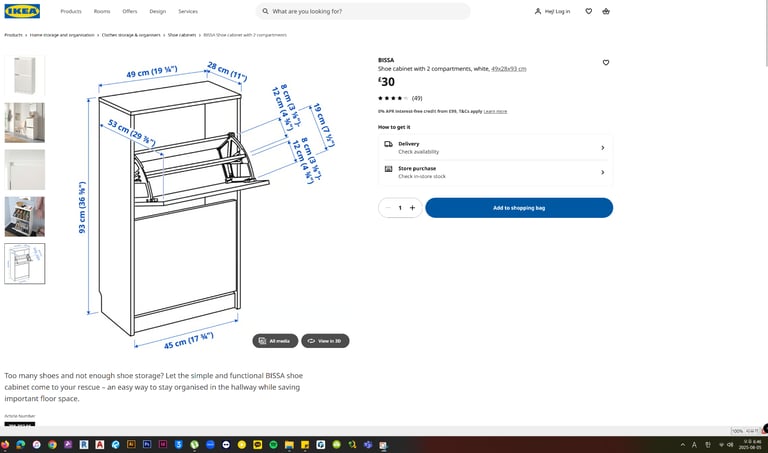
Task: Open AutoCAD (red A icon) from the taskbar
Action: tap(99, 445)
